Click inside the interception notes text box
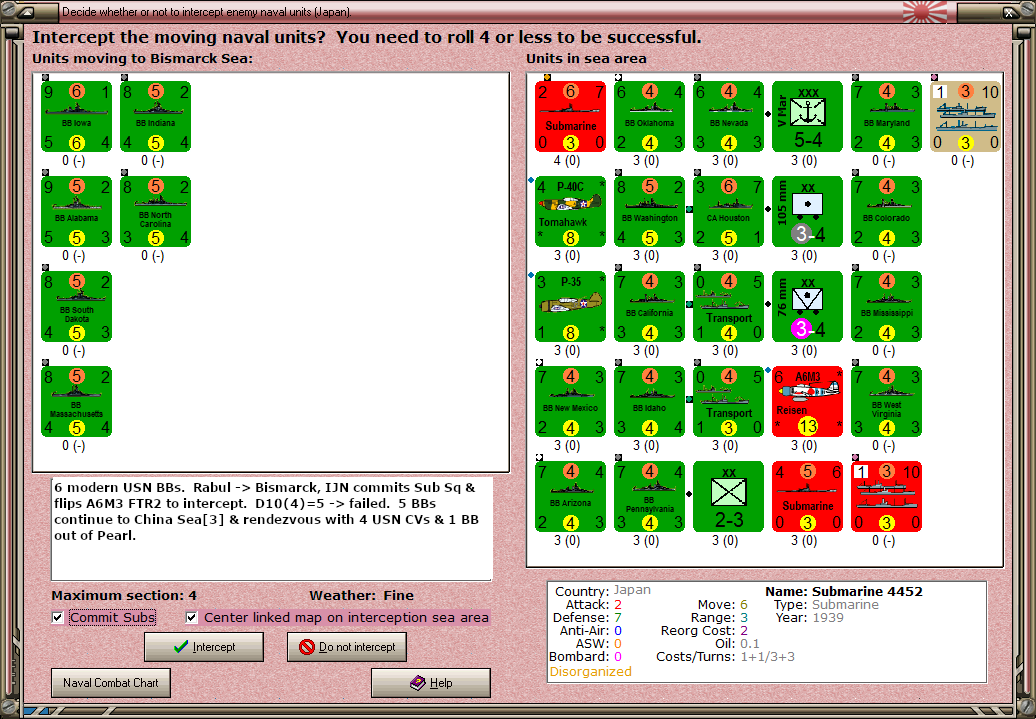The width and height of the screenshot is (1036, 719). [272, 529]
